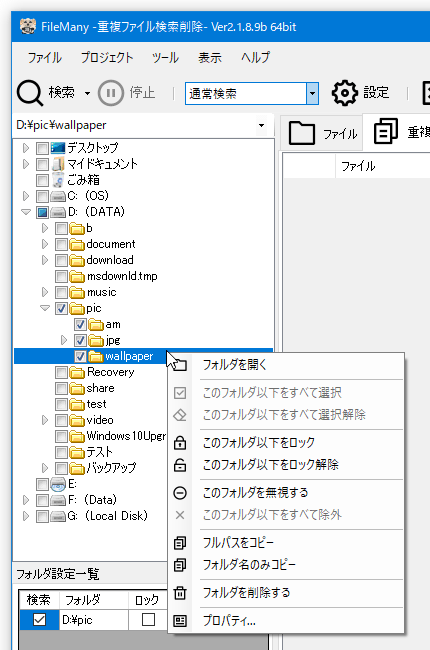Expand the jpg folder node
Viewport: 430px width, 650px height.
pyautogui.click(x=64, y=340)
